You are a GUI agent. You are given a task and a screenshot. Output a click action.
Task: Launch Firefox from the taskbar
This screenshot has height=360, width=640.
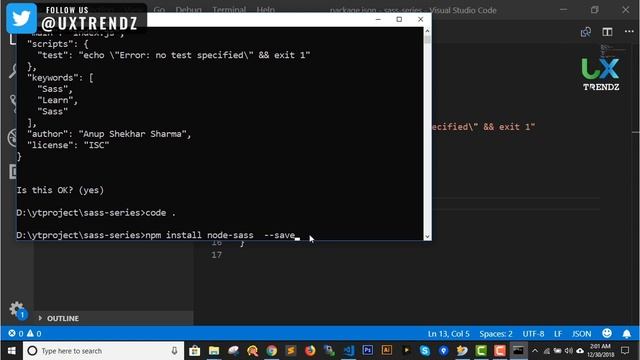[310, 351]
